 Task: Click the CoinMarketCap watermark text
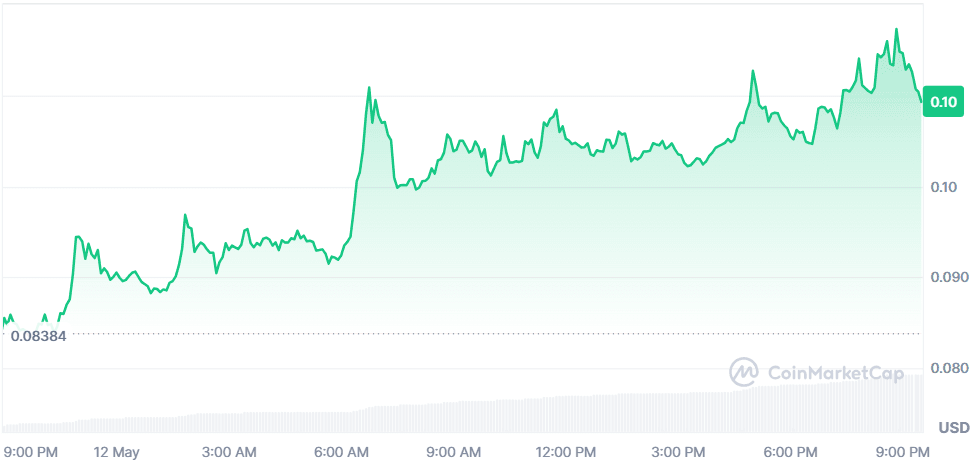pyautogui.click(x=834, y=373)
